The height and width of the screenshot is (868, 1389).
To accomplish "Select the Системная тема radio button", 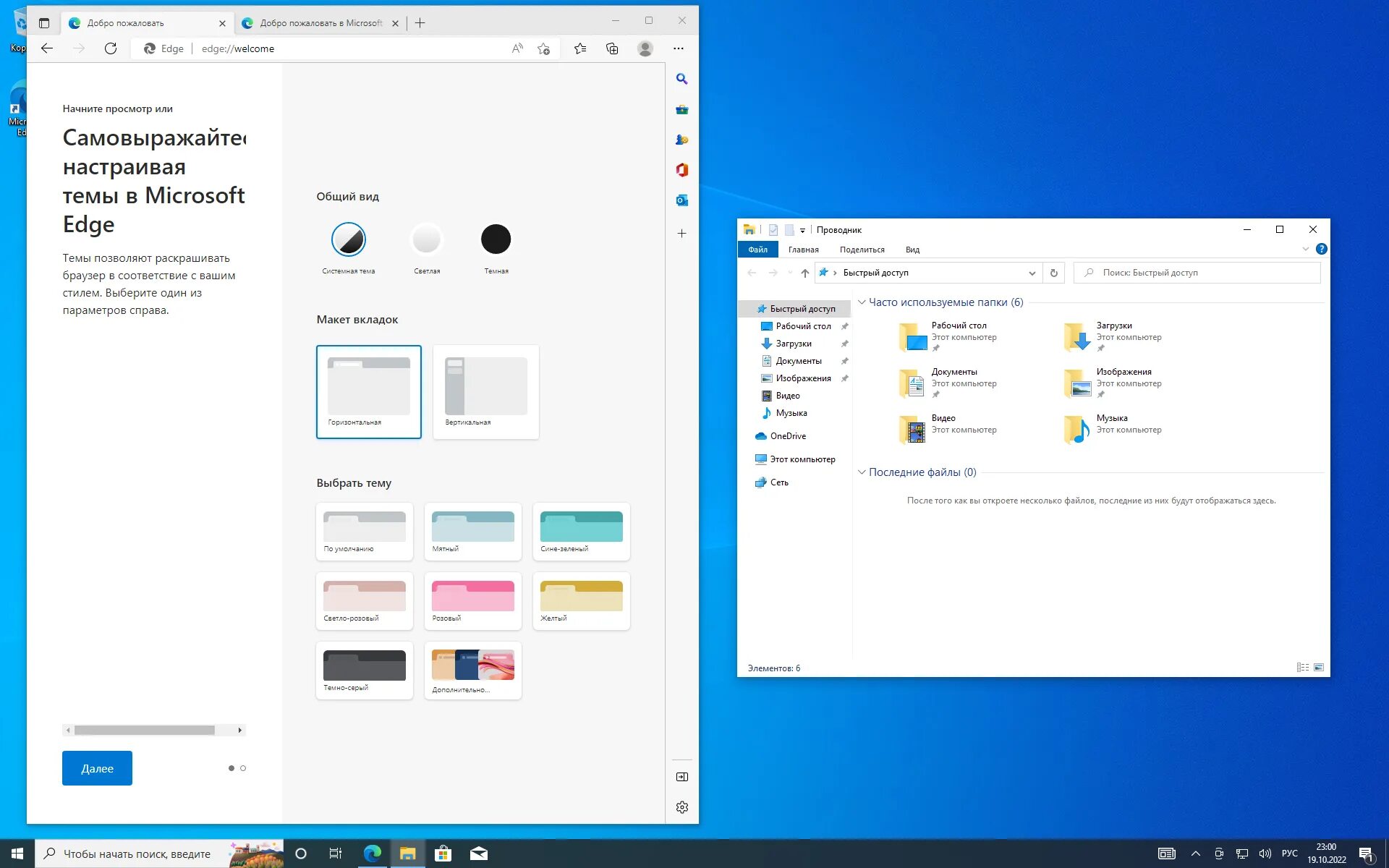I will click(347, 239).
